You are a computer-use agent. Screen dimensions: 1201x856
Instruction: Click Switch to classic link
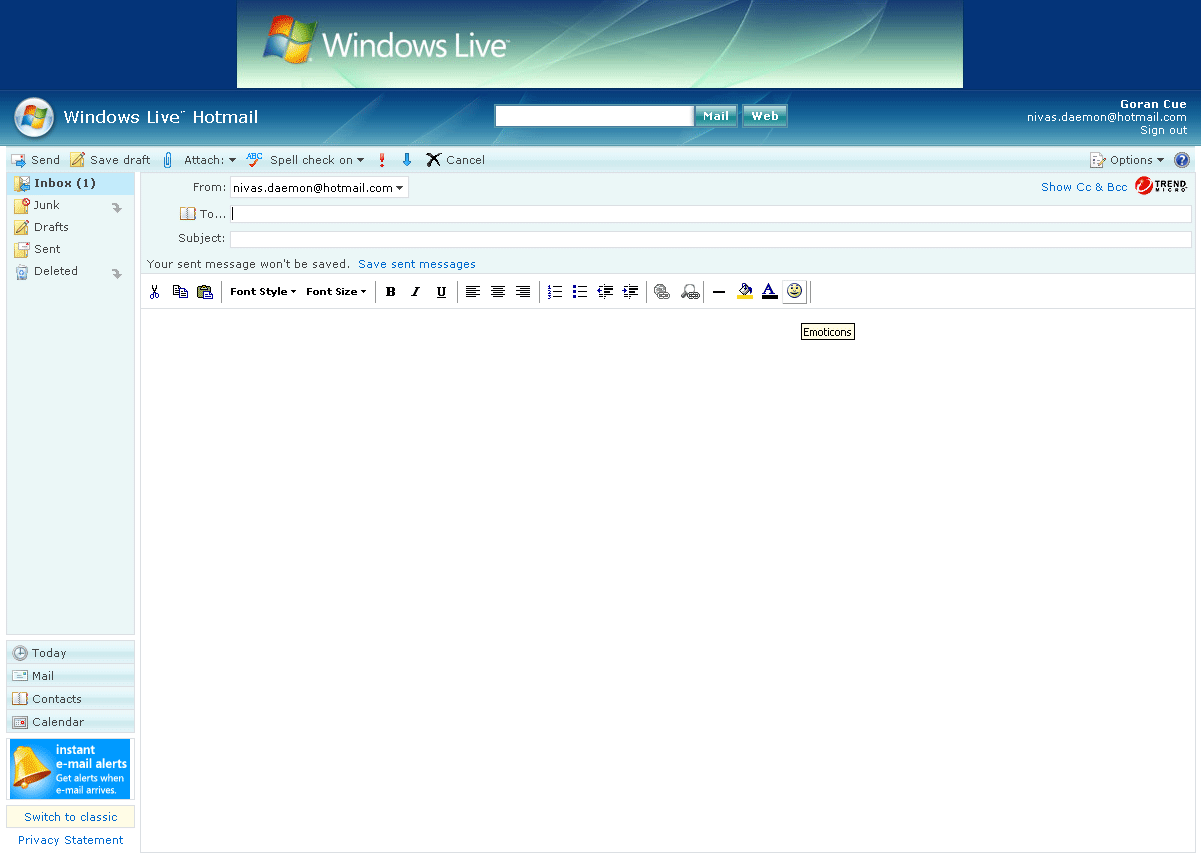pos(71,817)
